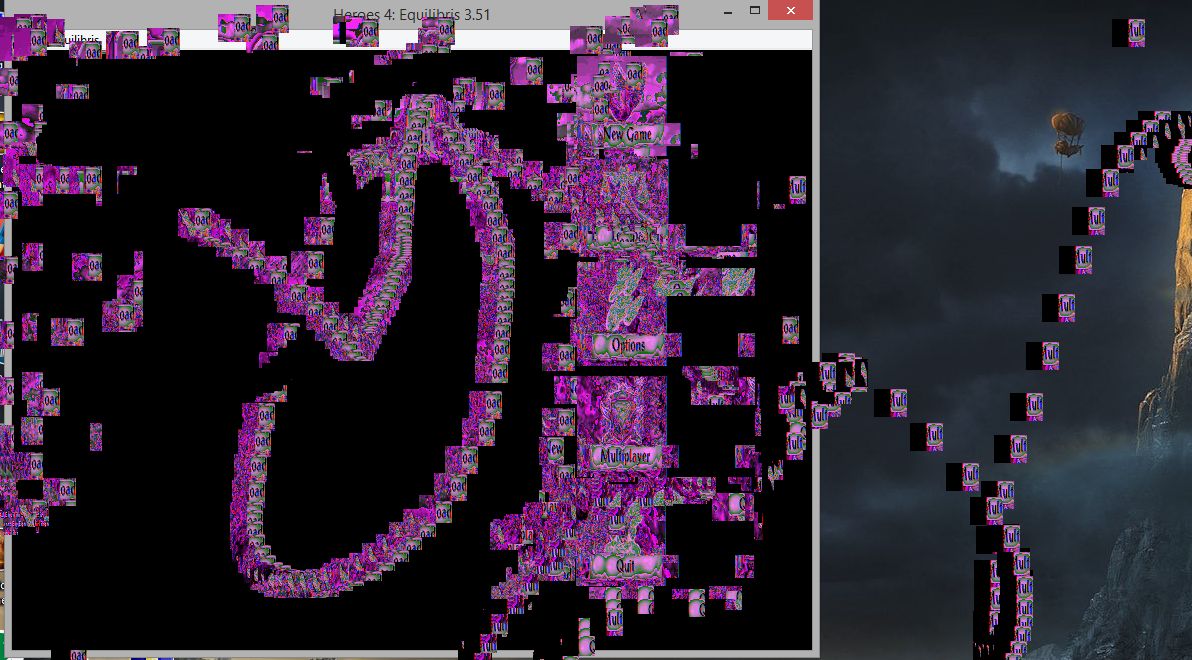Start a New Game from the menu
1192x660 pixels.
[628, 135]
